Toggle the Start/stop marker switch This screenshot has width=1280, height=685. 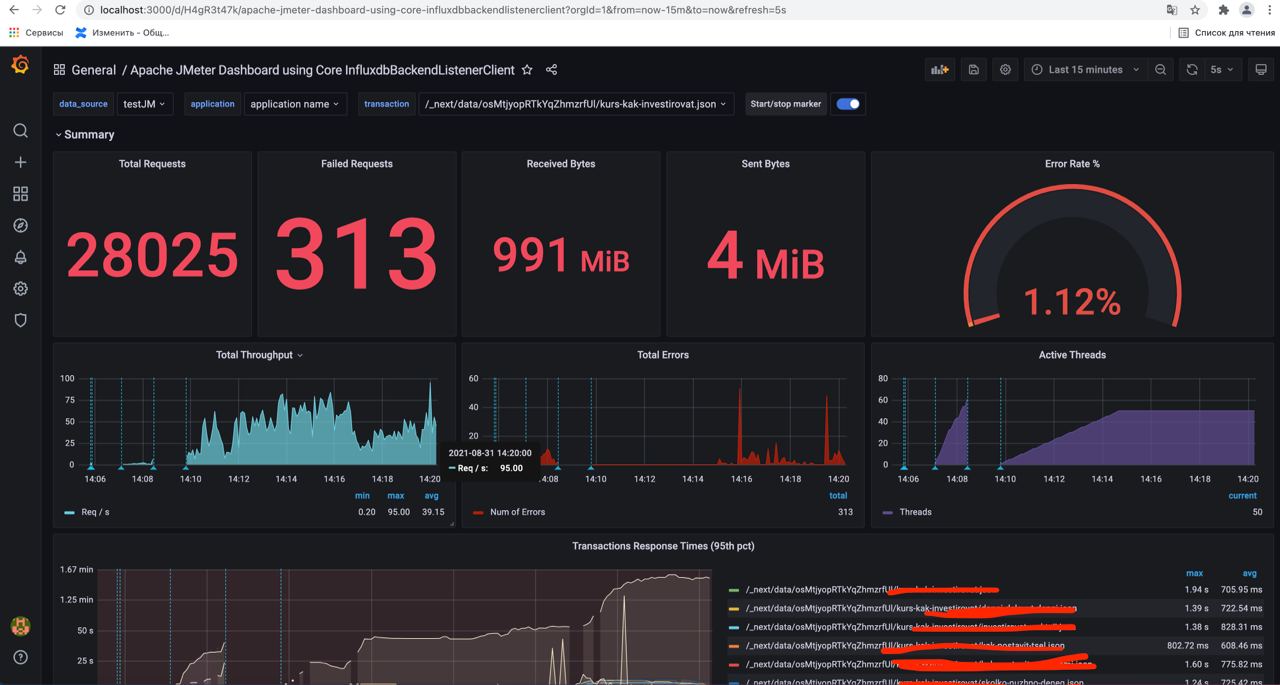click(x=848, y=104)
